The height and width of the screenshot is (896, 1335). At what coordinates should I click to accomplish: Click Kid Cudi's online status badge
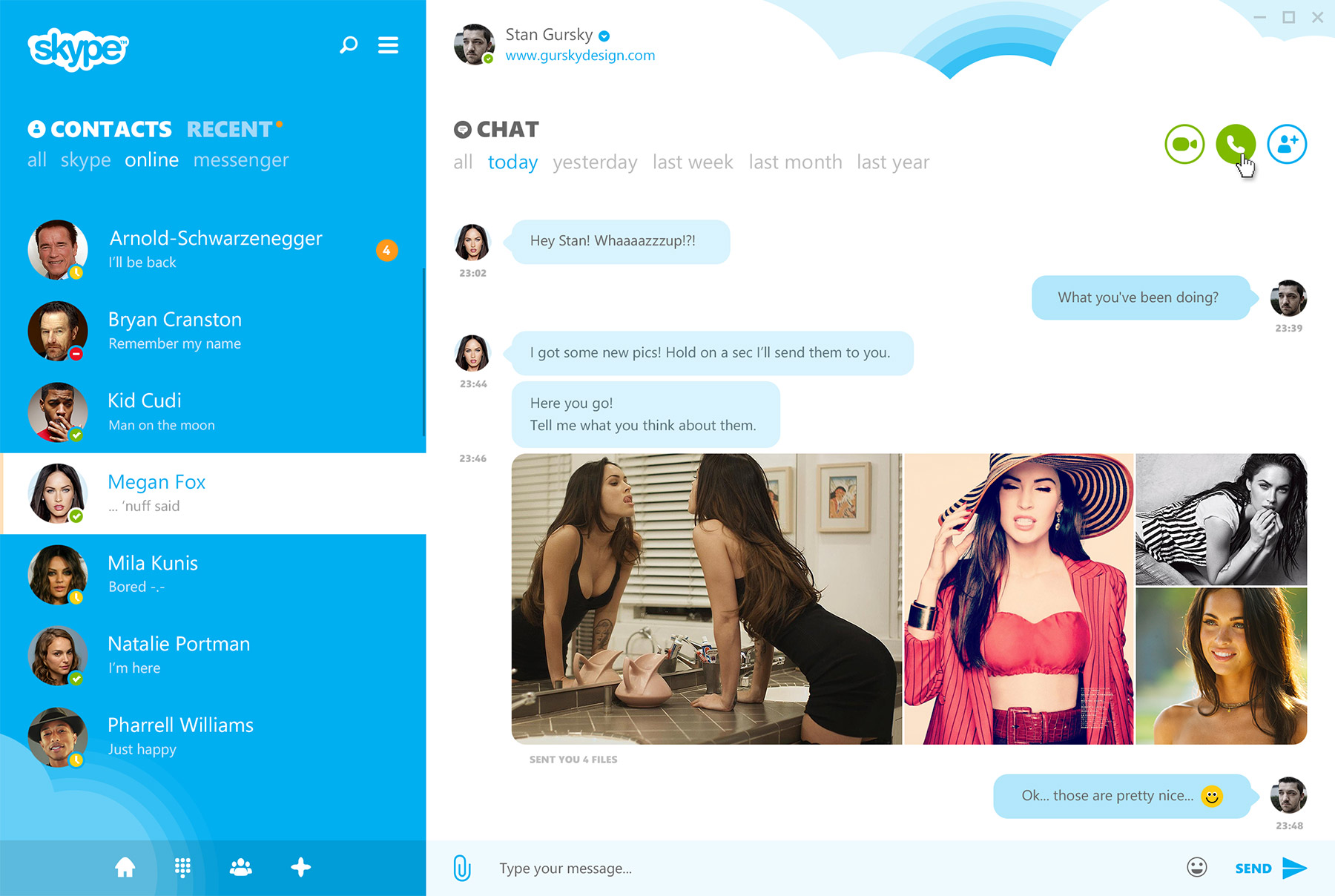click(76, 435)
